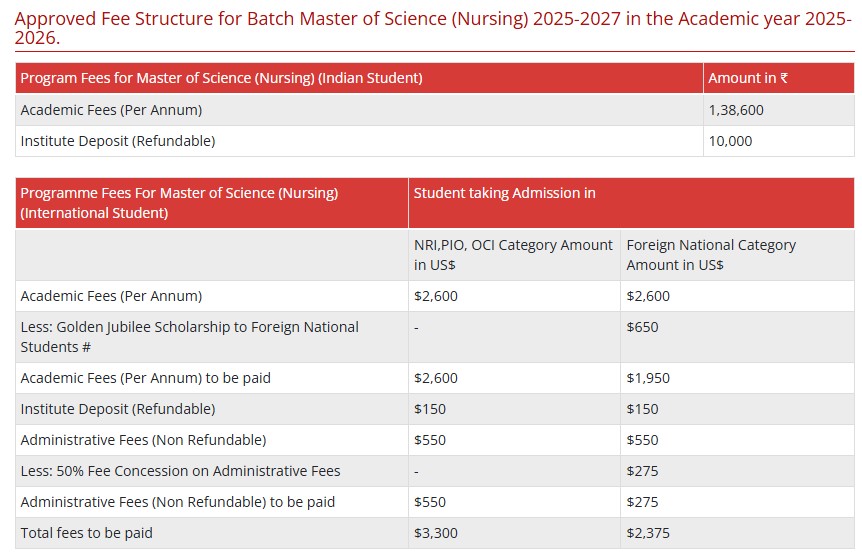Select the International Student programme fees header
The height and width of the screenshot is (552, 862).
click(x=179, y=203)
